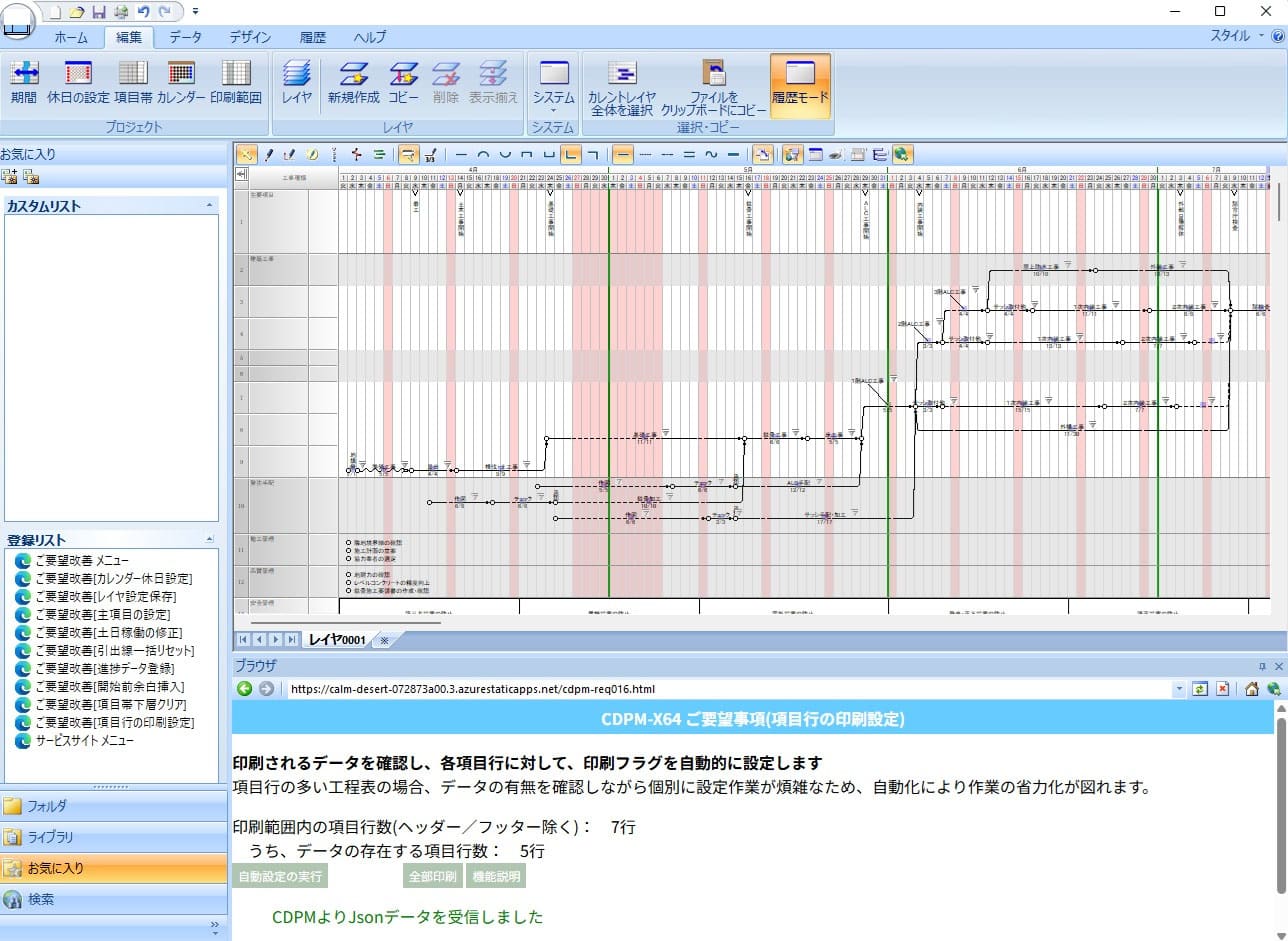Click the 機能説明 button
This screenshot has height=941, width=1288.
(496, 877)
